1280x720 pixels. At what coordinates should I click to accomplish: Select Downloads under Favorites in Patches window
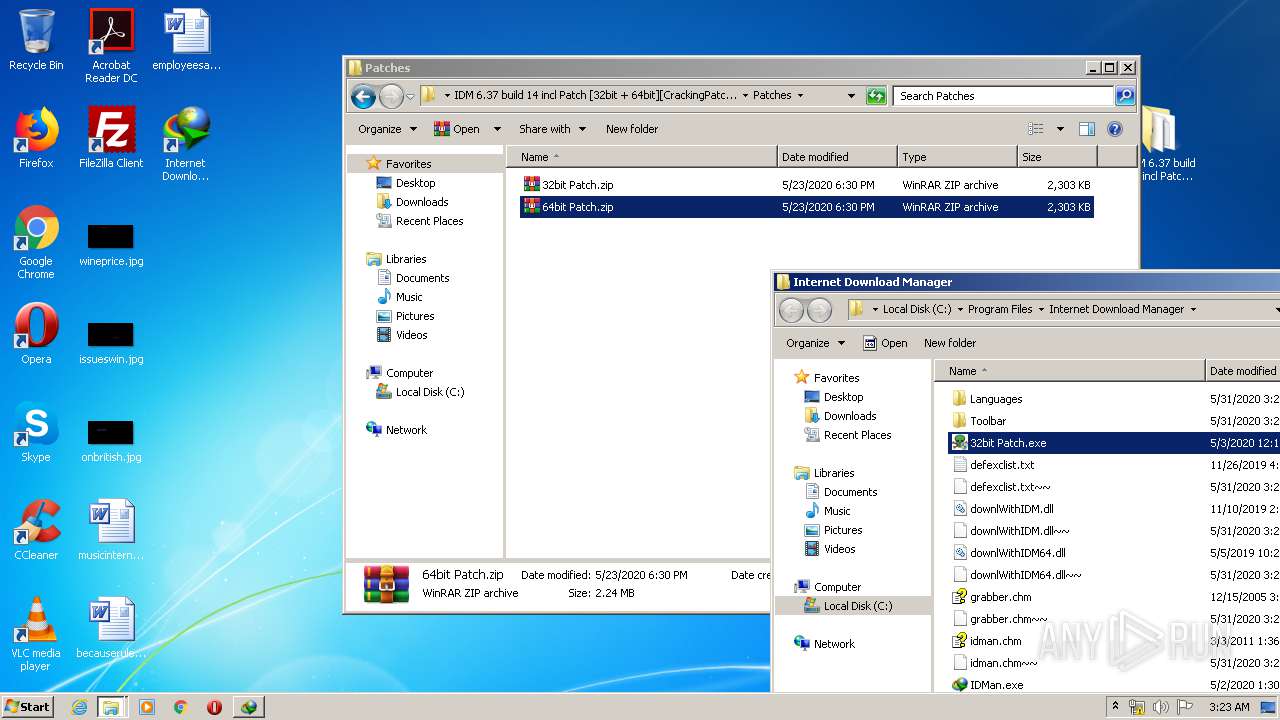tap(421, 202)
